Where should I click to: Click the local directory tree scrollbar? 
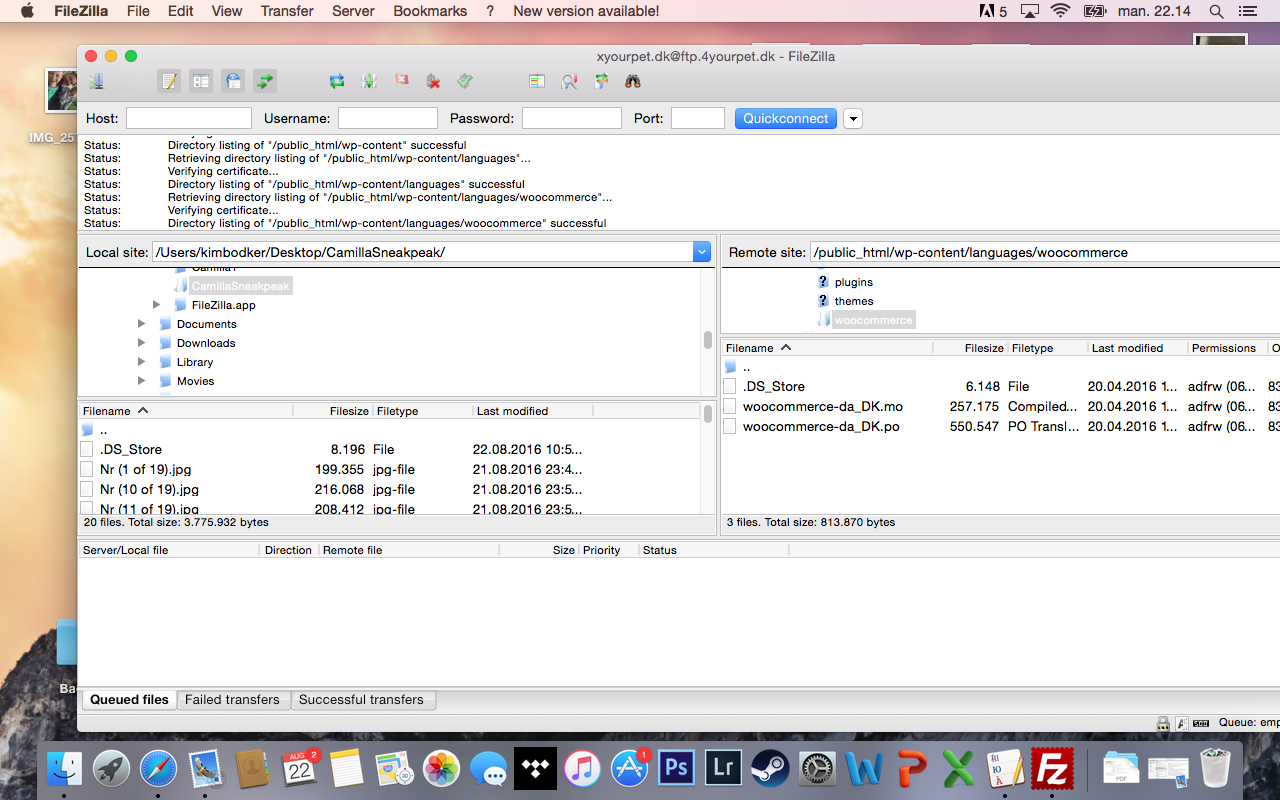(x=708, y=340)
